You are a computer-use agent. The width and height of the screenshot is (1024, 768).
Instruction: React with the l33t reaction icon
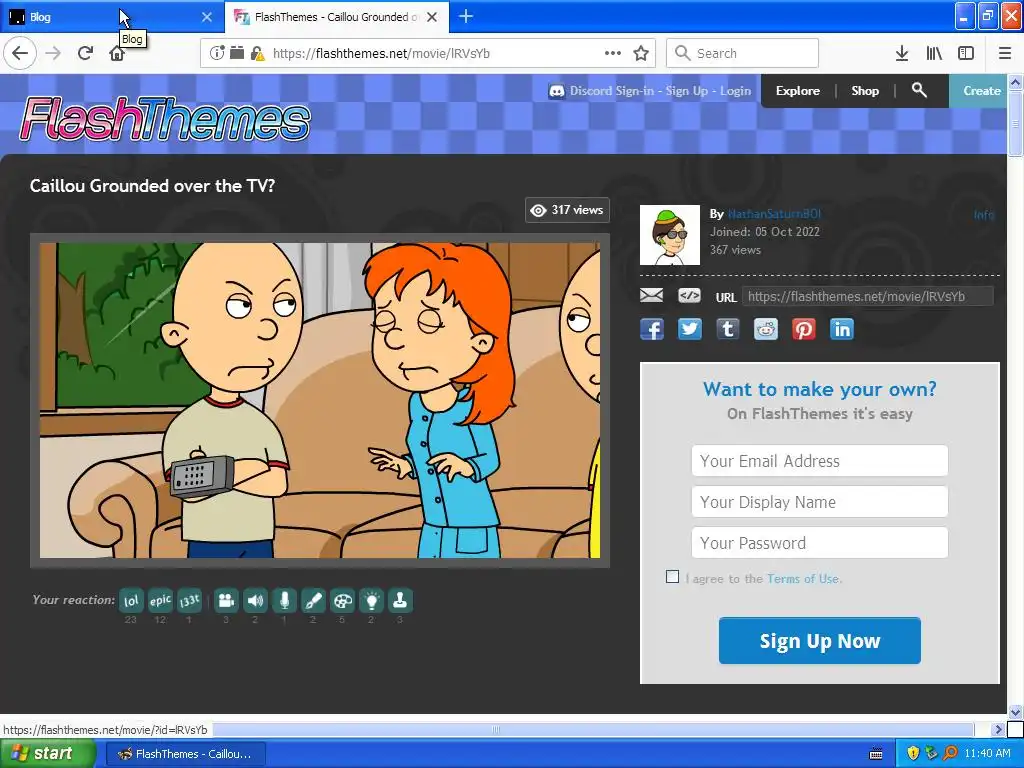point(189,601)
